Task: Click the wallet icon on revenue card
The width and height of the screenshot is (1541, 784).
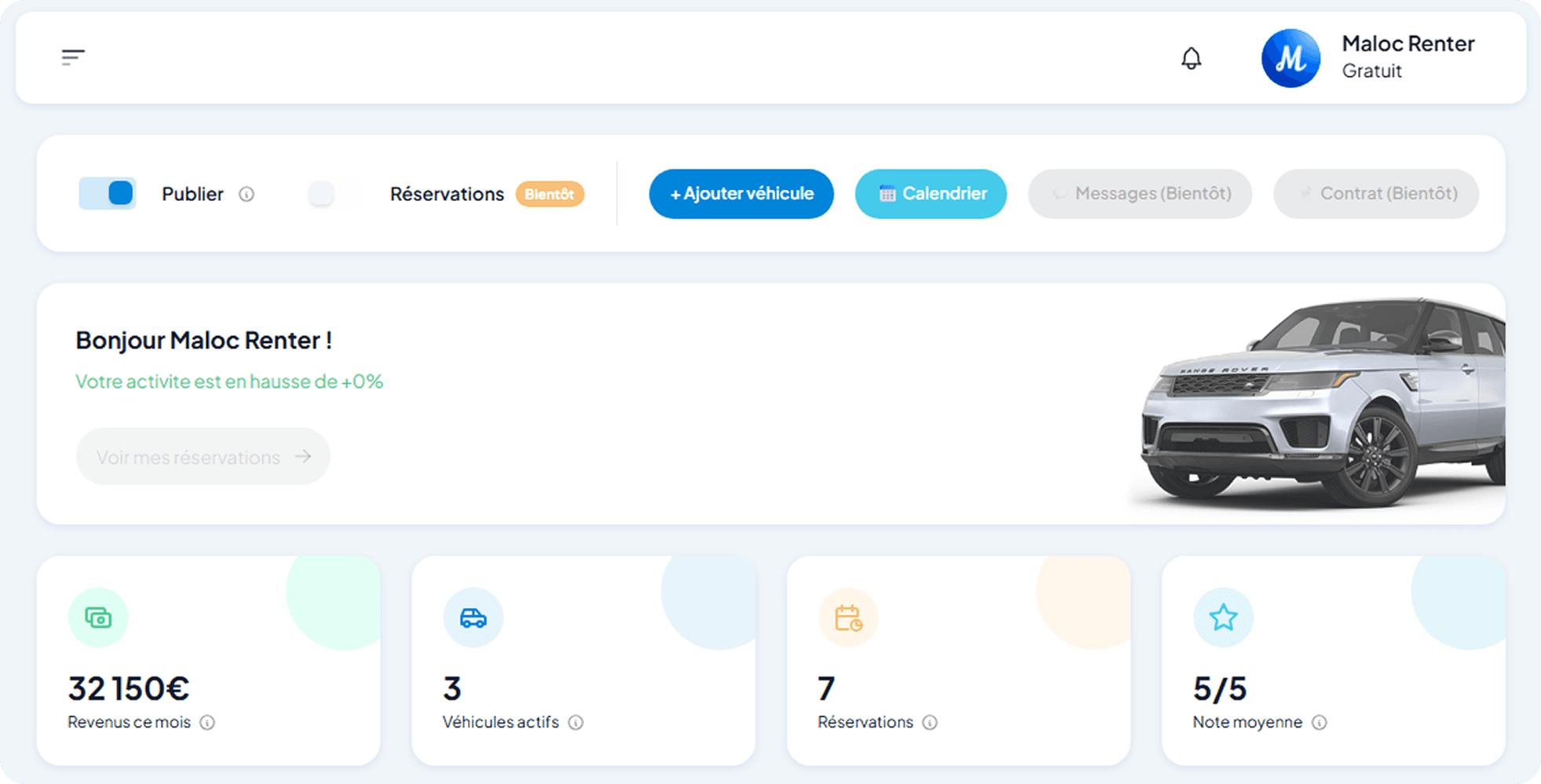Action: 97,617
